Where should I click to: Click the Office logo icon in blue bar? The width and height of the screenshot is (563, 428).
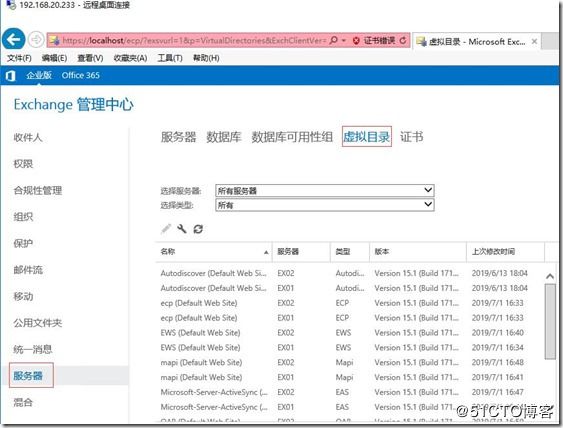(x=11, y=75)
